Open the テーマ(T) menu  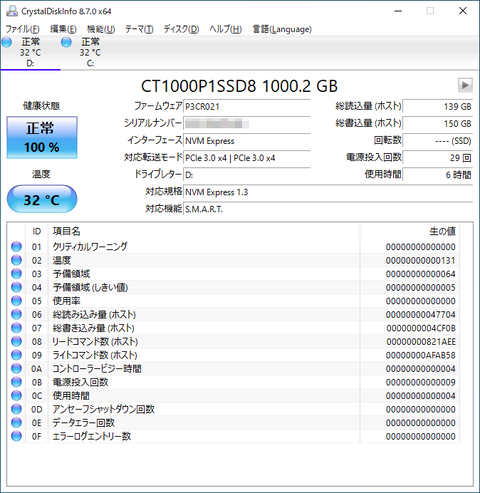click(x=139, y=29)
